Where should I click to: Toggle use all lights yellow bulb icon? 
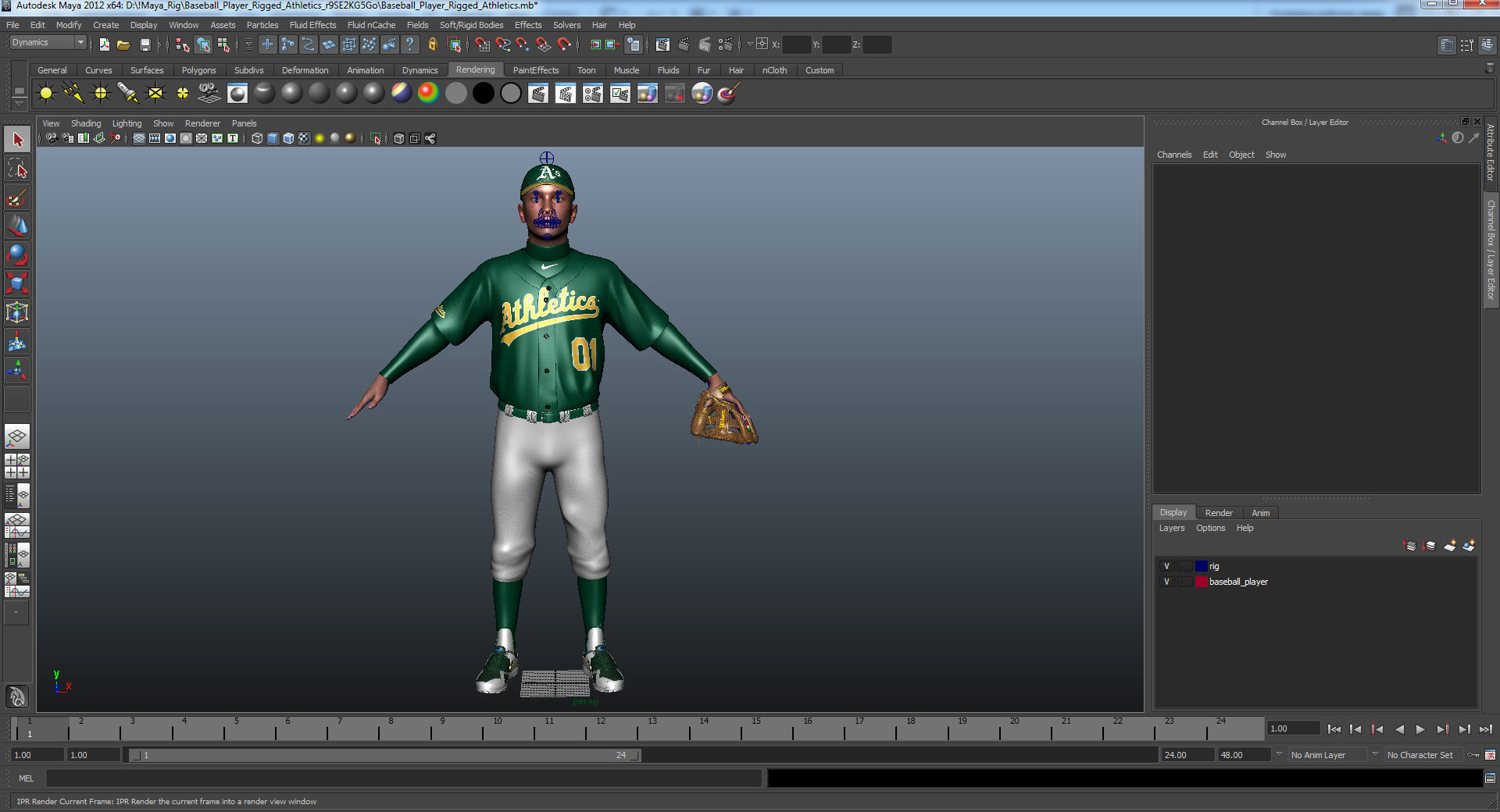[320, 138]
